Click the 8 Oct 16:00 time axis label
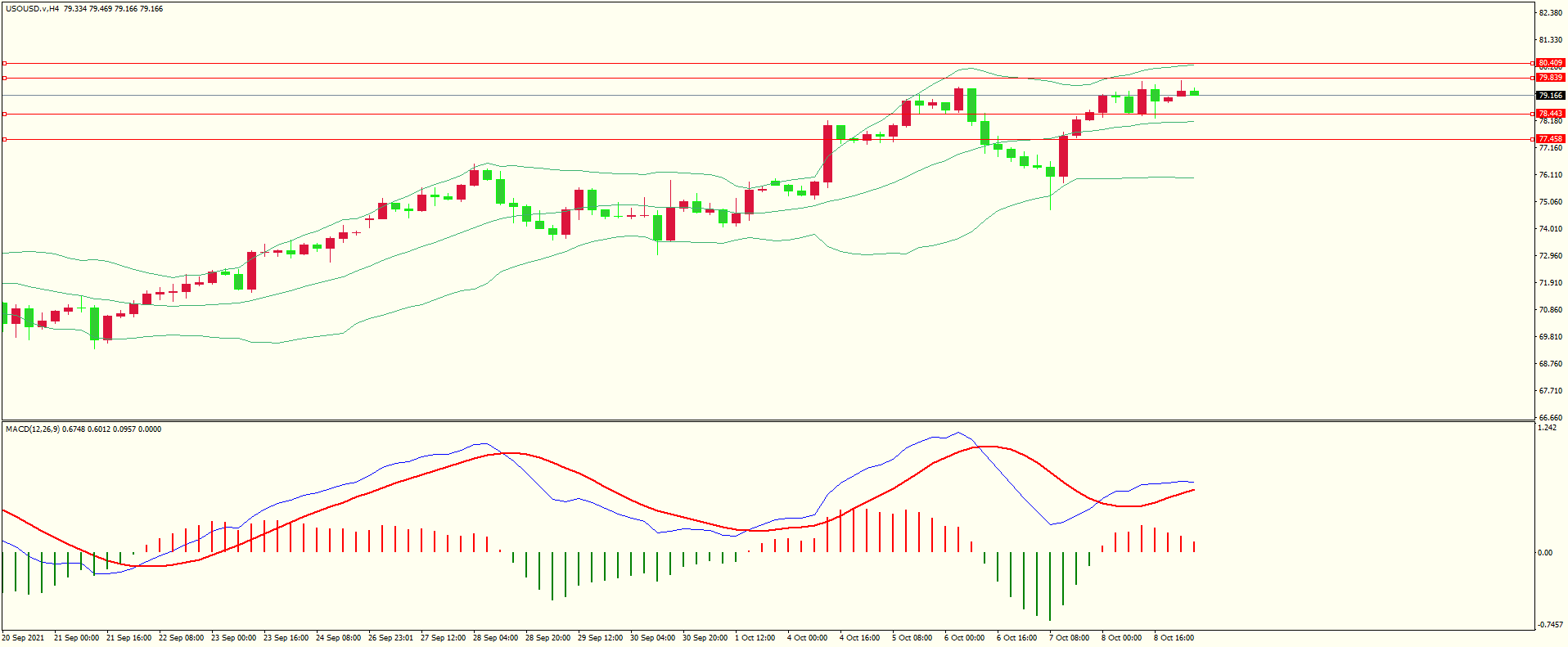 click(1174, 638)
